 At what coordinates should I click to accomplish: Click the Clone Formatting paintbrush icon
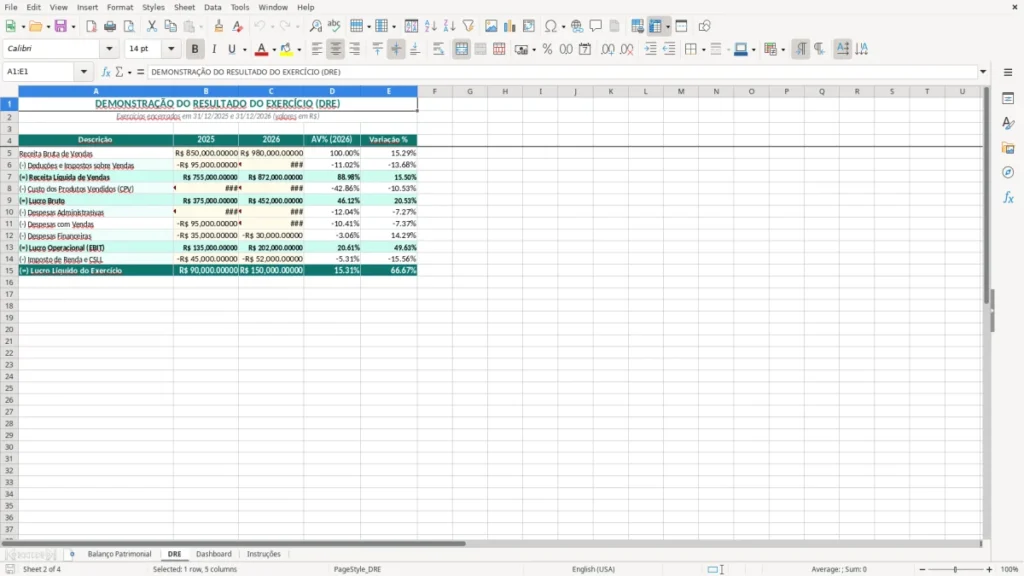click(x=219, y=26)
